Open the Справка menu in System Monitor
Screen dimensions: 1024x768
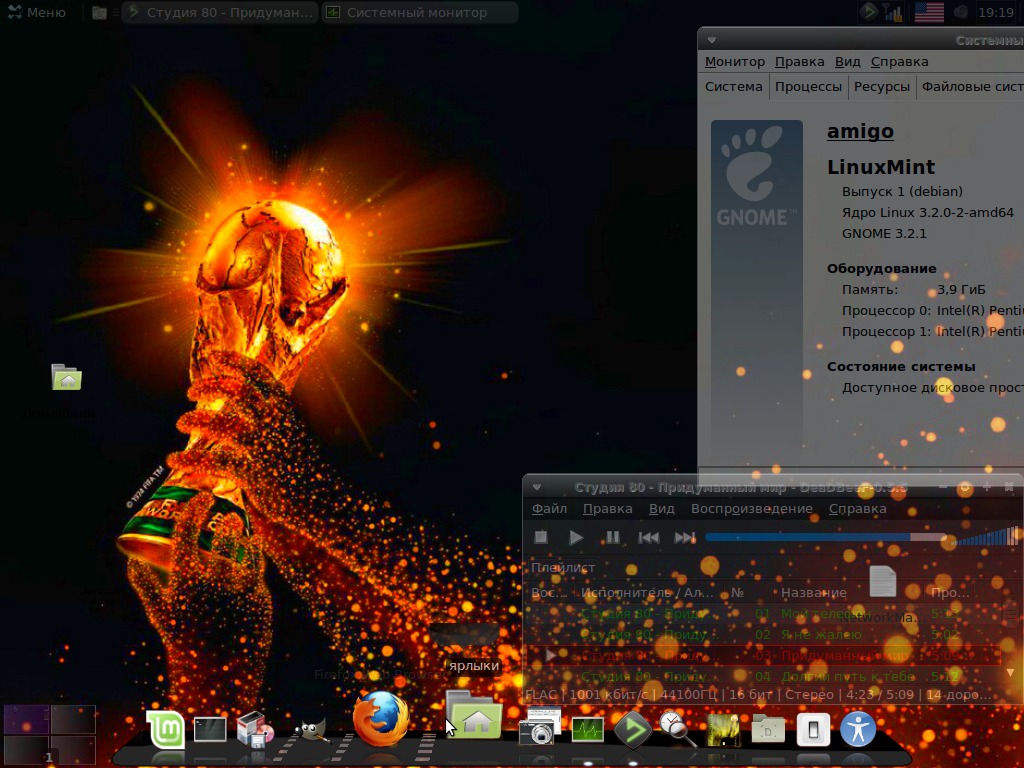pyautogui.click(x=899, y=61)
